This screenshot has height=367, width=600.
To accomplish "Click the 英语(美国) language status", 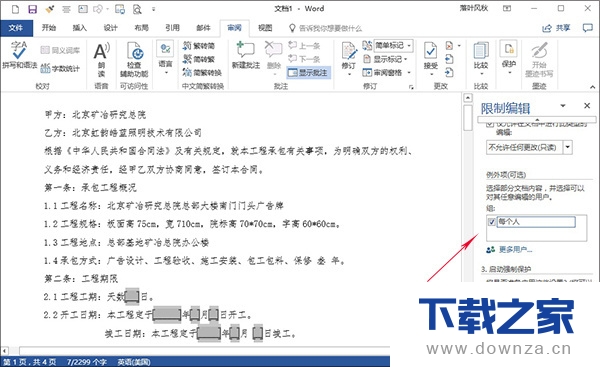I will click(x=134, y=362).
